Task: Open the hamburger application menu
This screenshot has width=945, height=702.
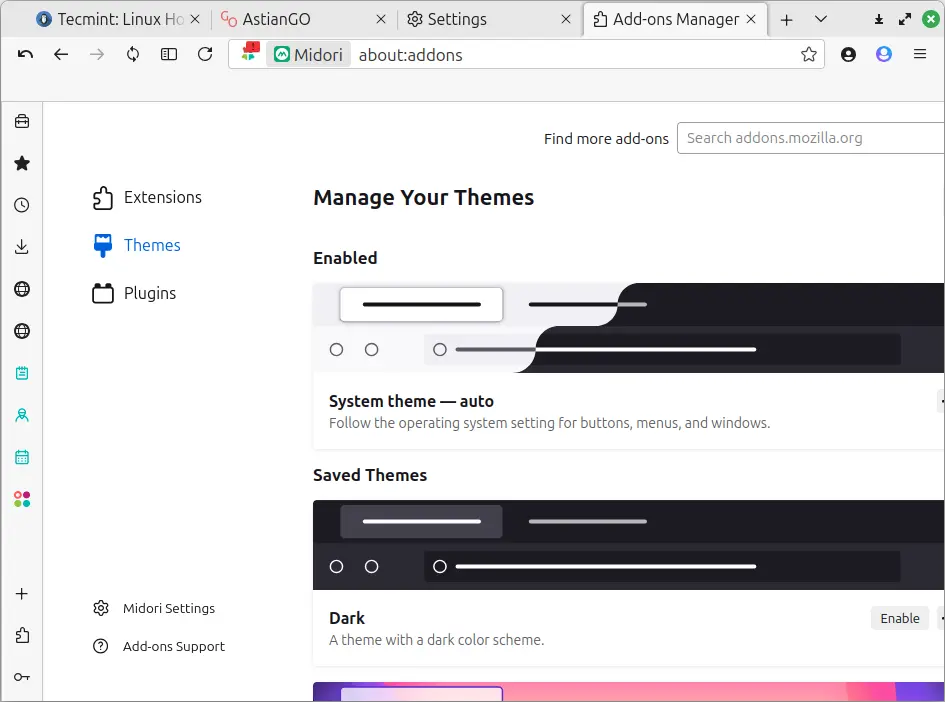Action: tap(920, 55)
